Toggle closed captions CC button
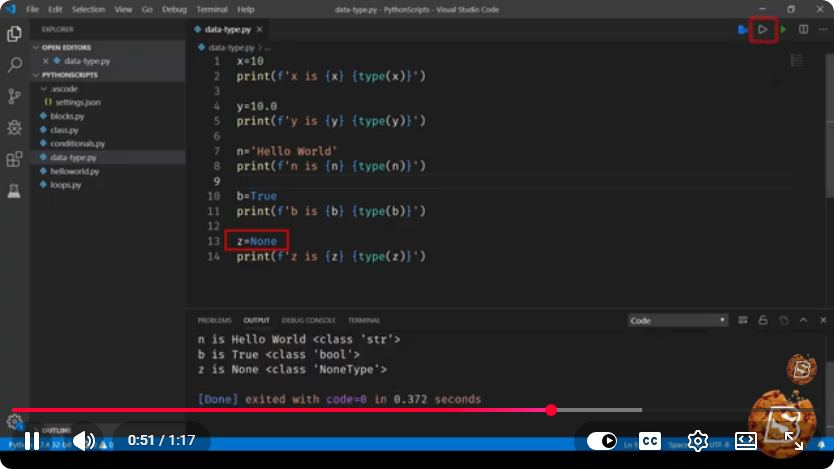The image size is (834, 469). [649, 441]
